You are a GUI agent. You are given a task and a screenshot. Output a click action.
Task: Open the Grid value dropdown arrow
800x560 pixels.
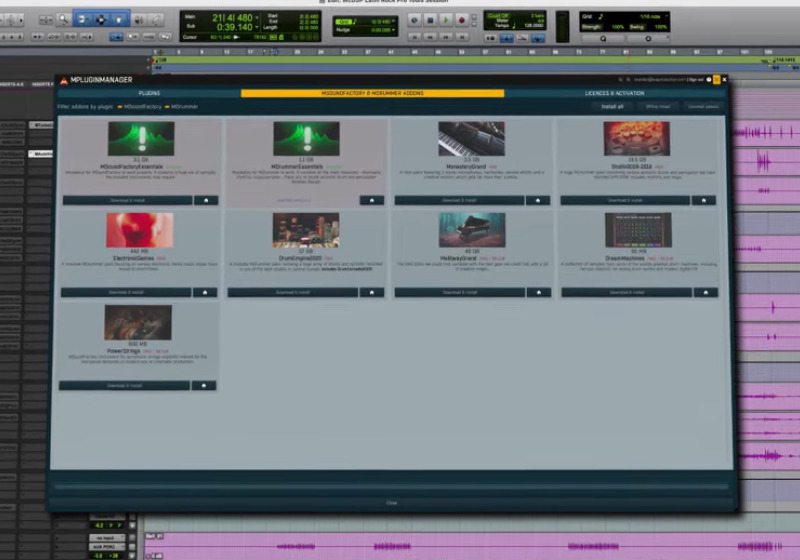click(x=393, y=21)
